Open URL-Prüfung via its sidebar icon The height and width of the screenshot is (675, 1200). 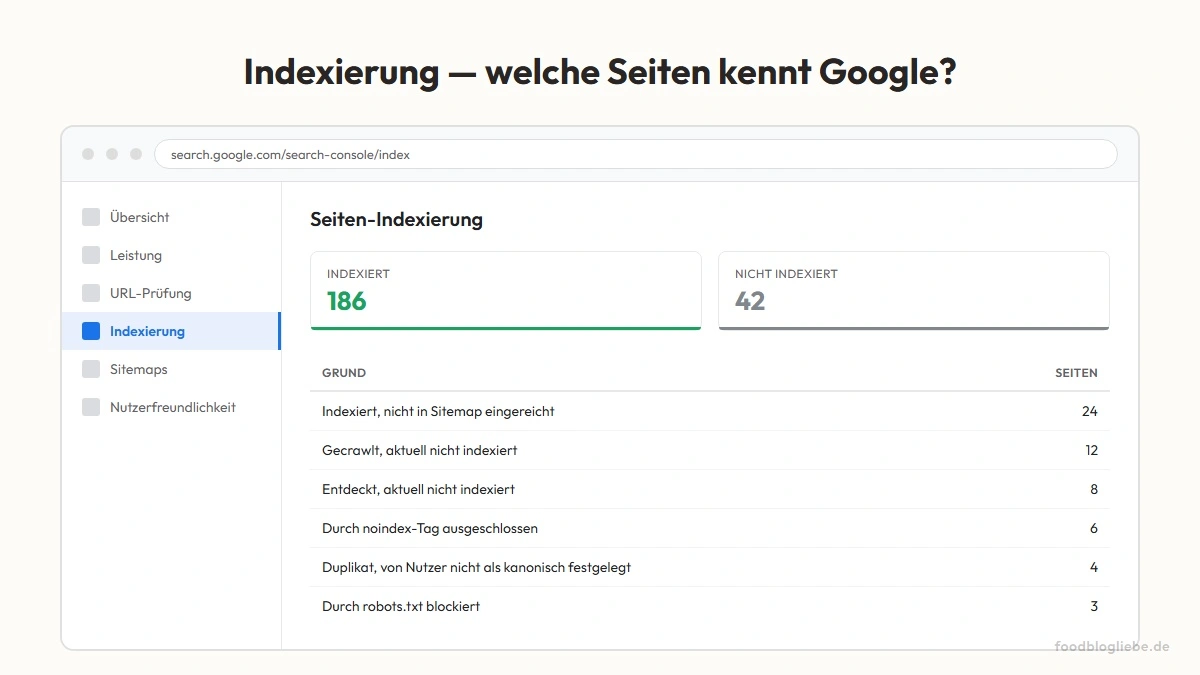click(x=90, y=292)
